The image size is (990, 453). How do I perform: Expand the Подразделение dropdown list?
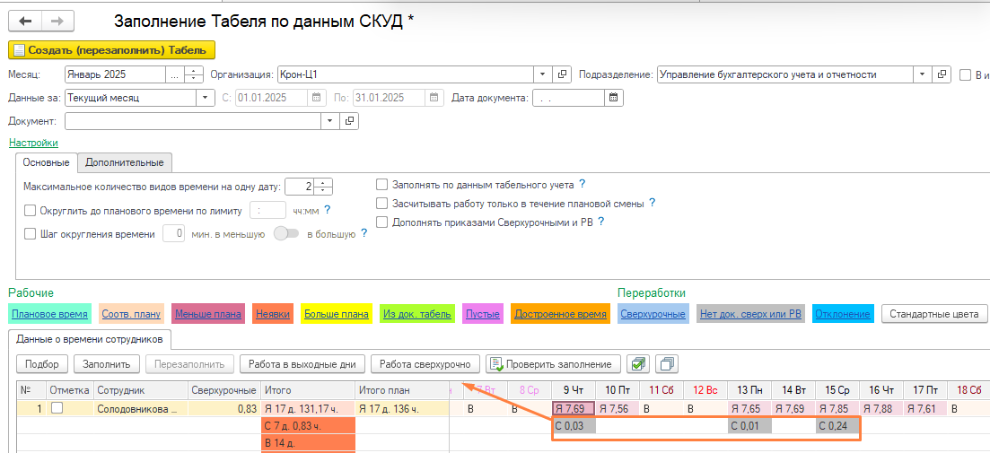tap(920, 74)
